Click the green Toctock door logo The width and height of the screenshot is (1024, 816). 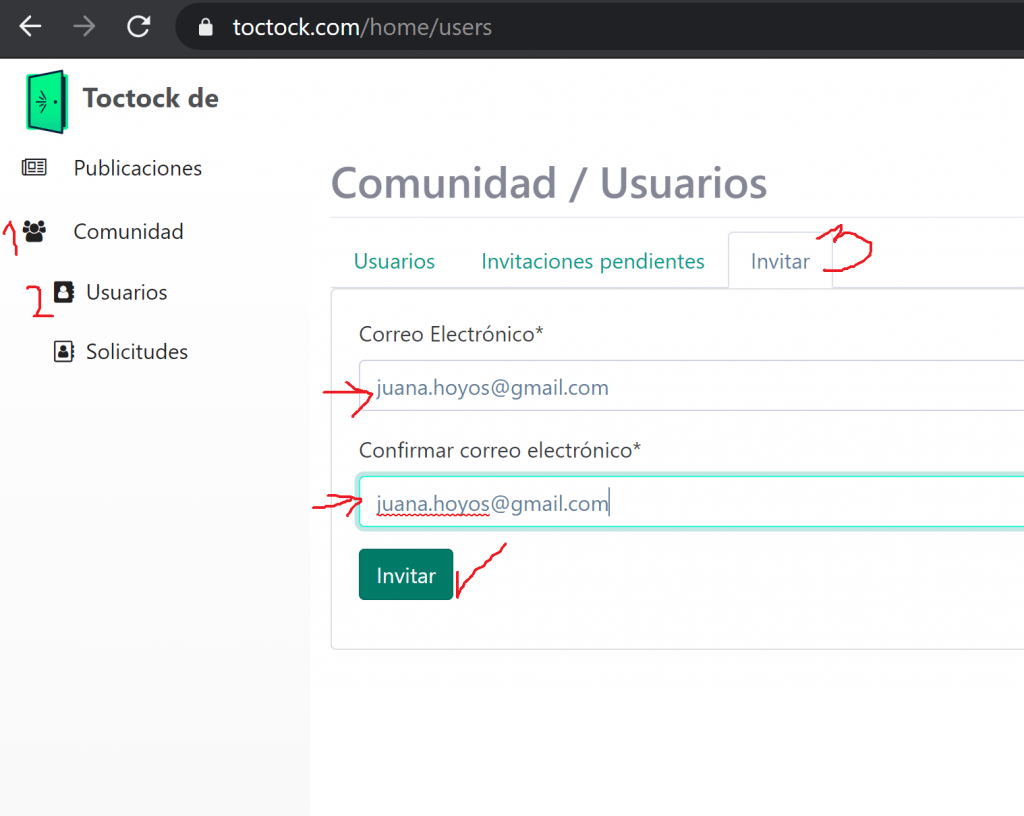pos(47,100)
